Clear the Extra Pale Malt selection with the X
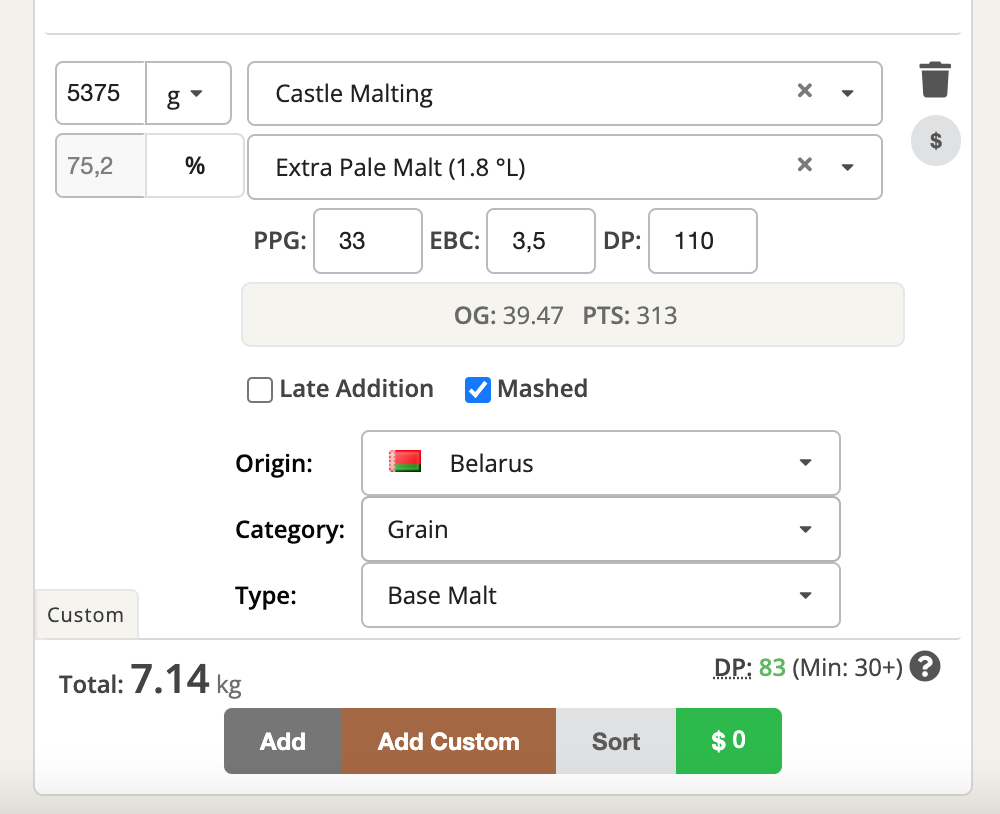The image size is (1000, 814). (804, 166)
